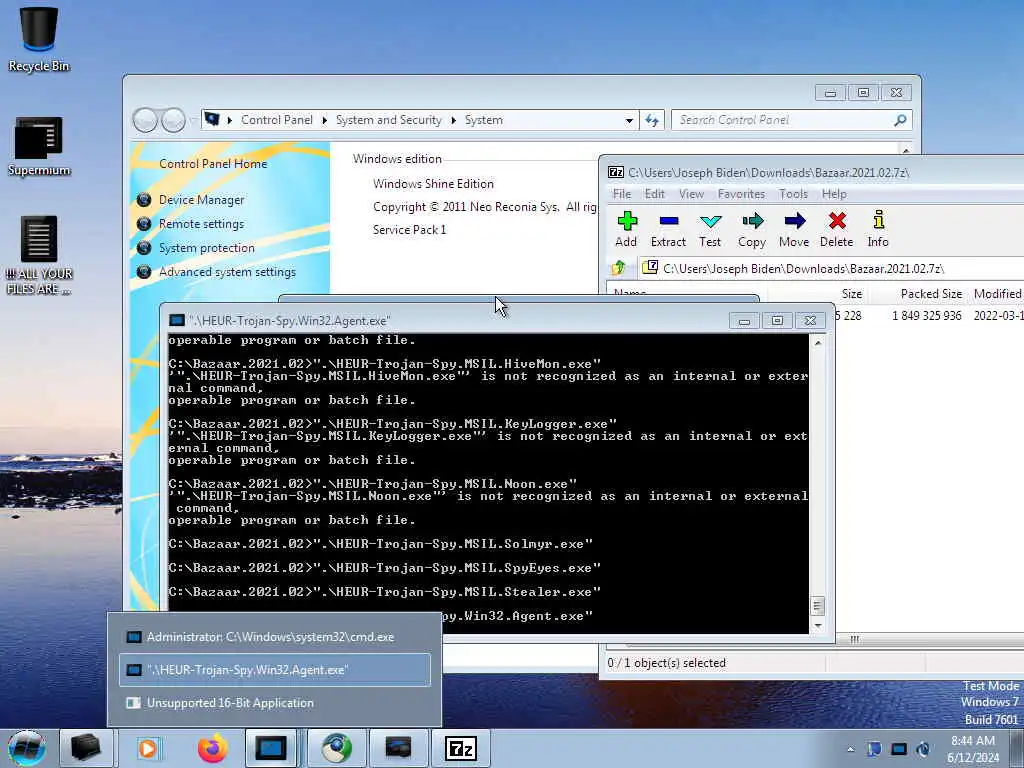Click the refresh button in Control Panel

(652, 120)
